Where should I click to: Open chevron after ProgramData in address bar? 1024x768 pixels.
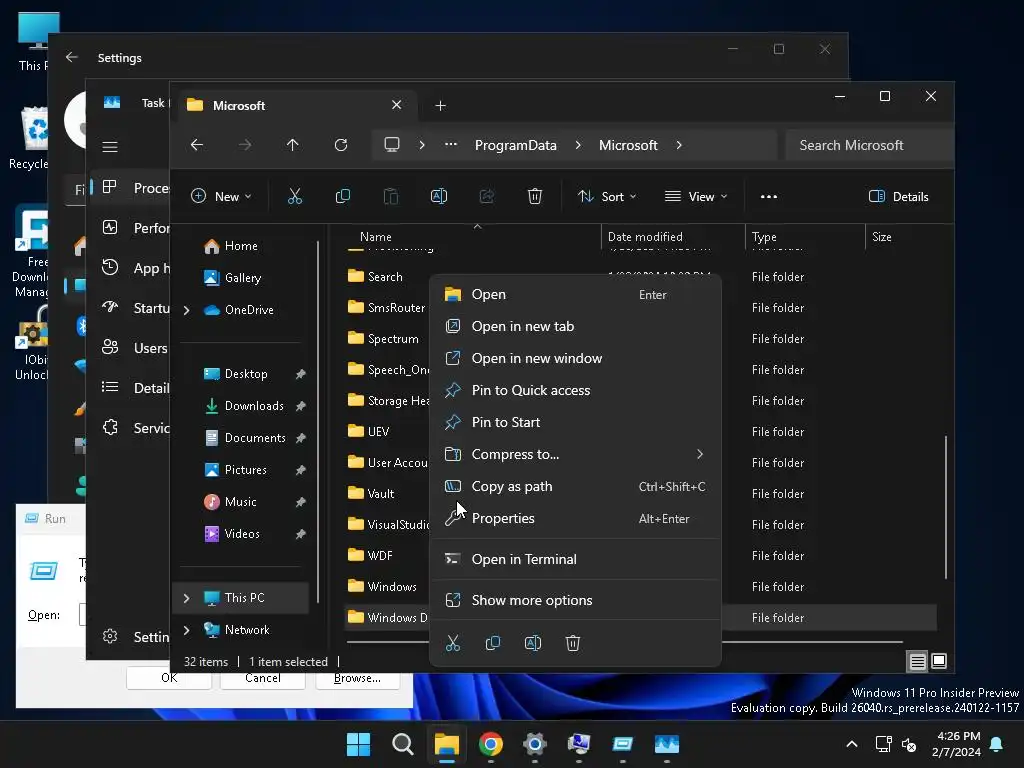[x=578, y=145]
